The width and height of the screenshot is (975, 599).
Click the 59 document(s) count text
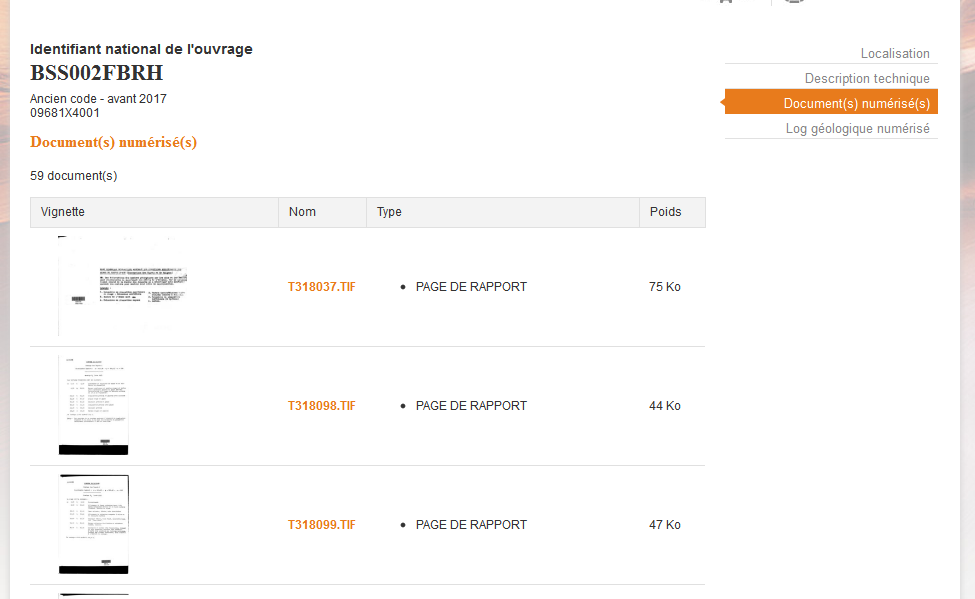(74, 176)
